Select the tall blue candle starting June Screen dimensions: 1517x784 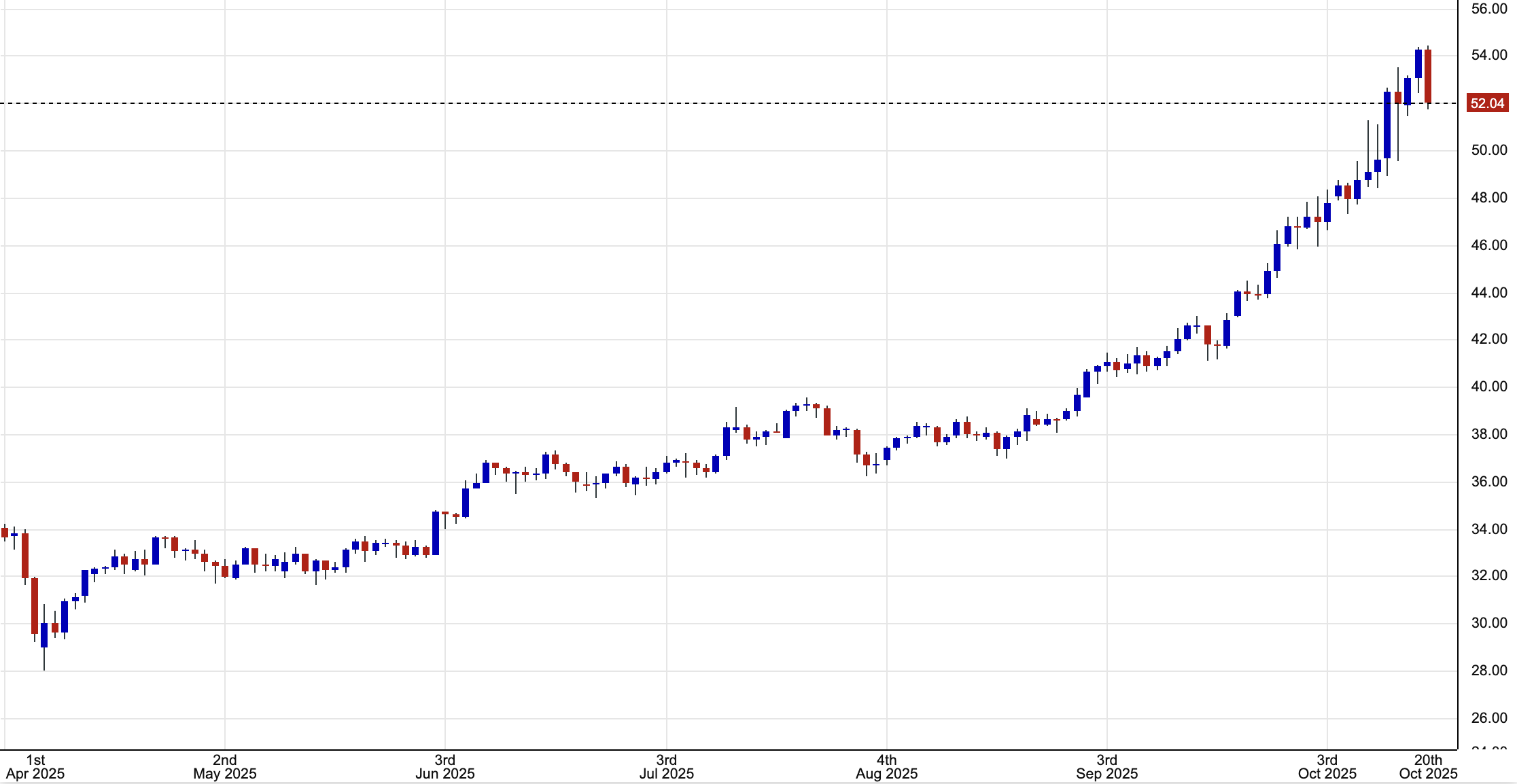(436, 533)
